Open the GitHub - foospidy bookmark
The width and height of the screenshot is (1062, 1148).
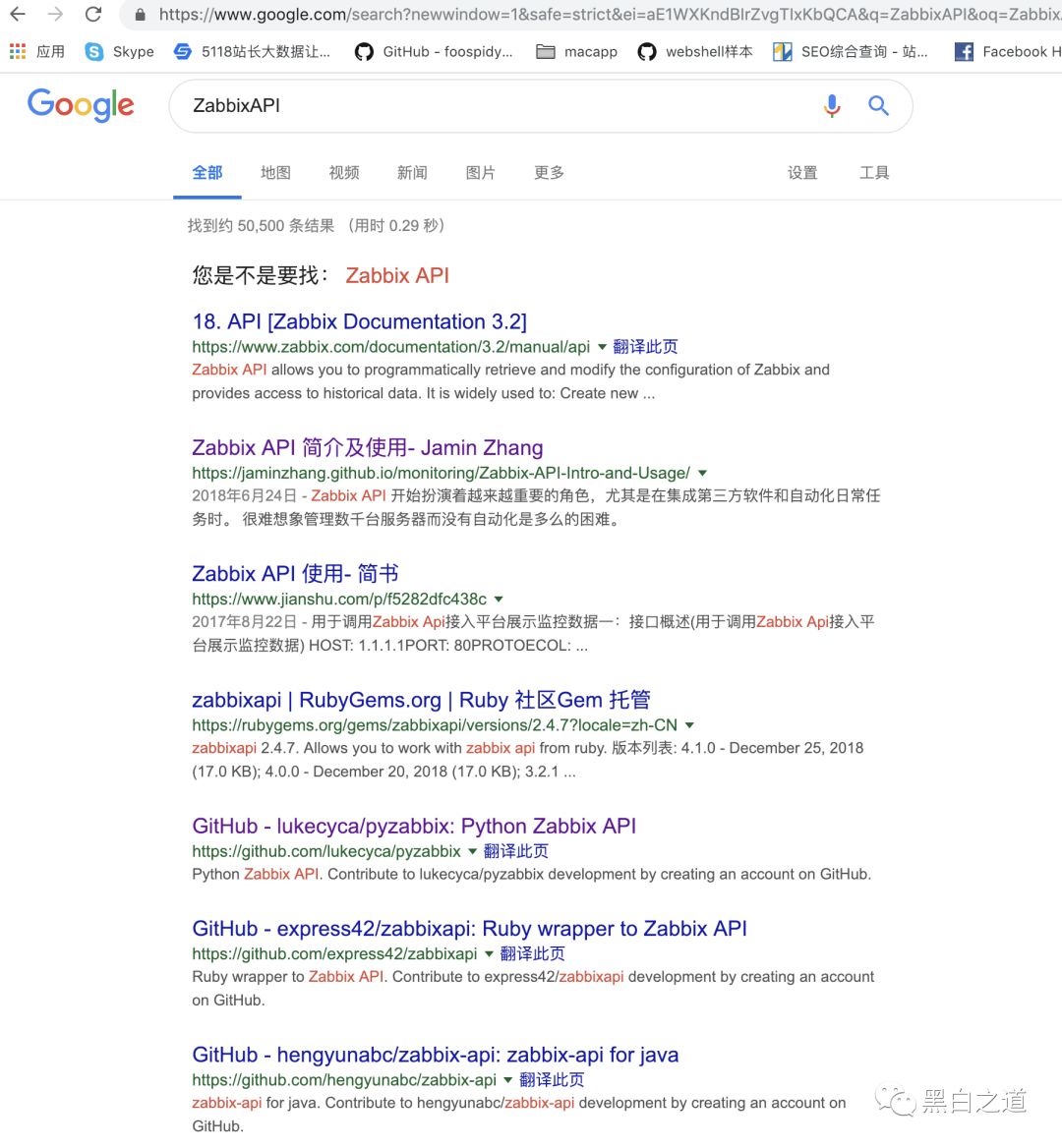pos(434,51)
